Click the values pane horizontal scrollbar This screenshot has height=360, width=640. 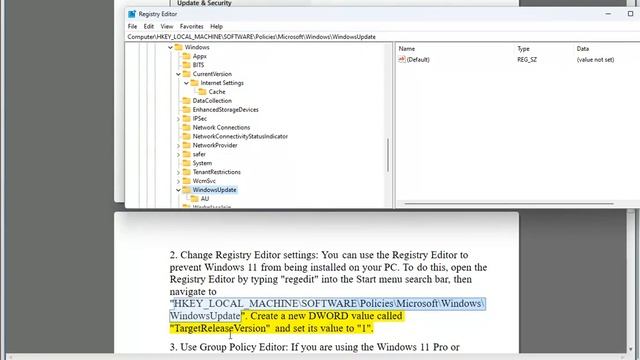pos(509,203)
